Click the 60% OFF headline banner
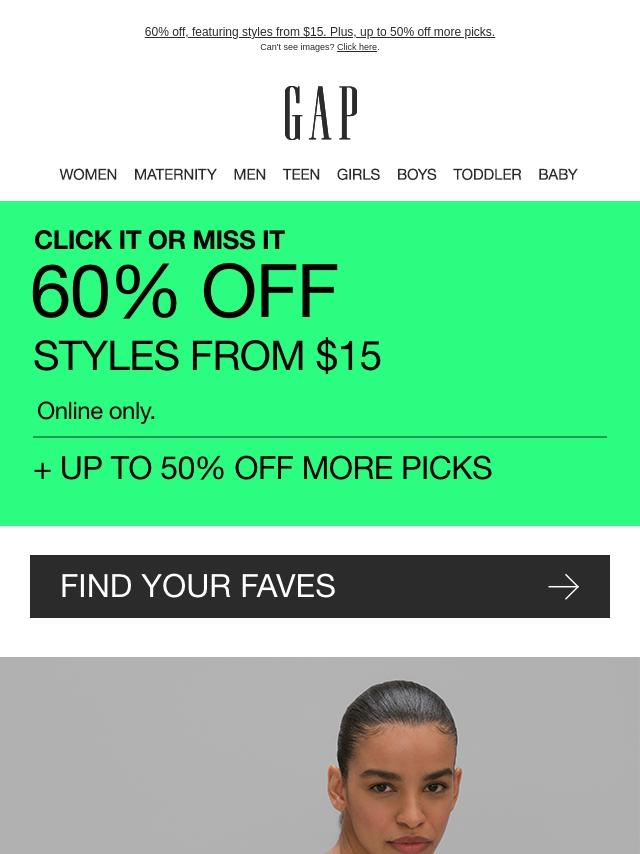The image size is (640, 854). 184,291
